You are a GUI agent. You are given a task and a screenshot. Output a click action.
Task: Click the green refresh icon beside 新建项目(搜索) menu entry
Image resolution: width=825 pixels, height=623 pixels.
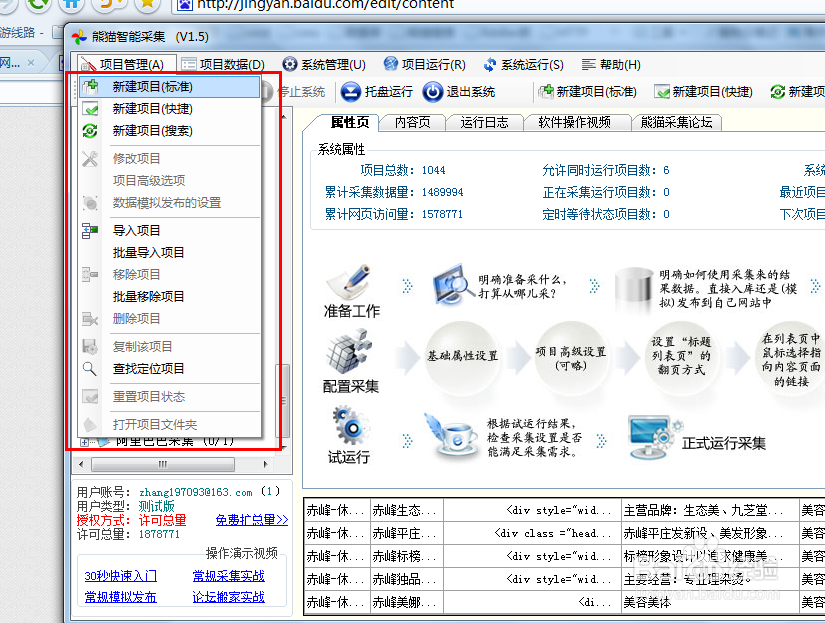tap(90, 130)
